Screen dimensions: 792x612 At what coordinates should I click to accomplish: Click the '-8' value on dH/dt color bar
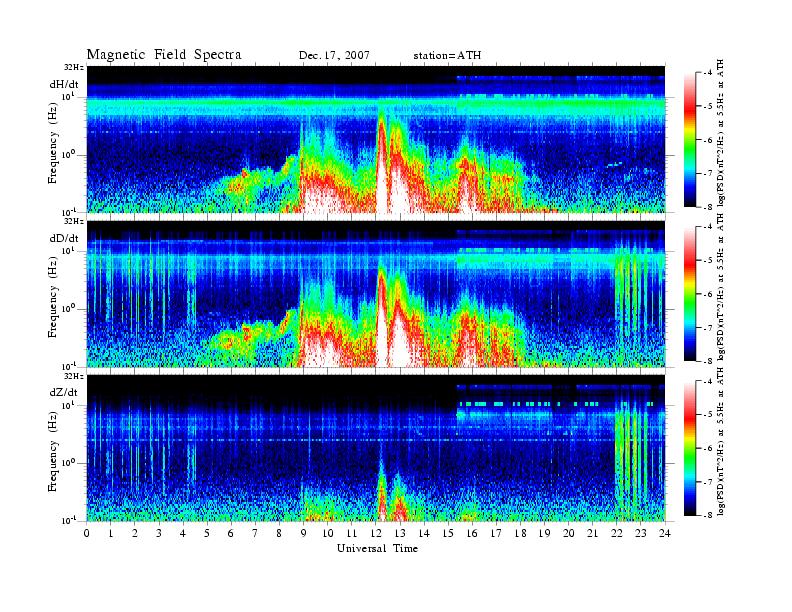pos(708,207)
